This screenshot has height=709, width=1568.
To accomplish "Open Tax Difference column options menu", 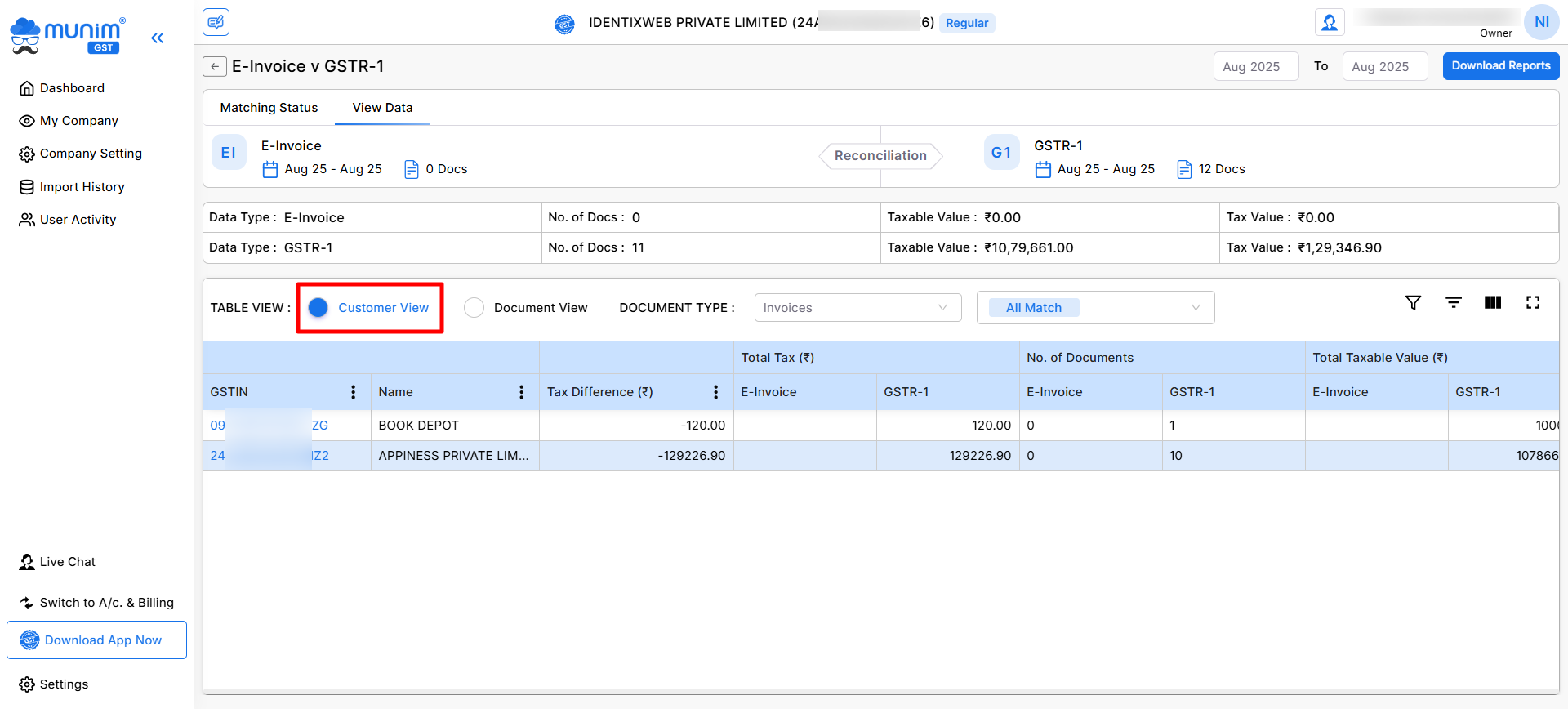I will [x=715, y=392].
